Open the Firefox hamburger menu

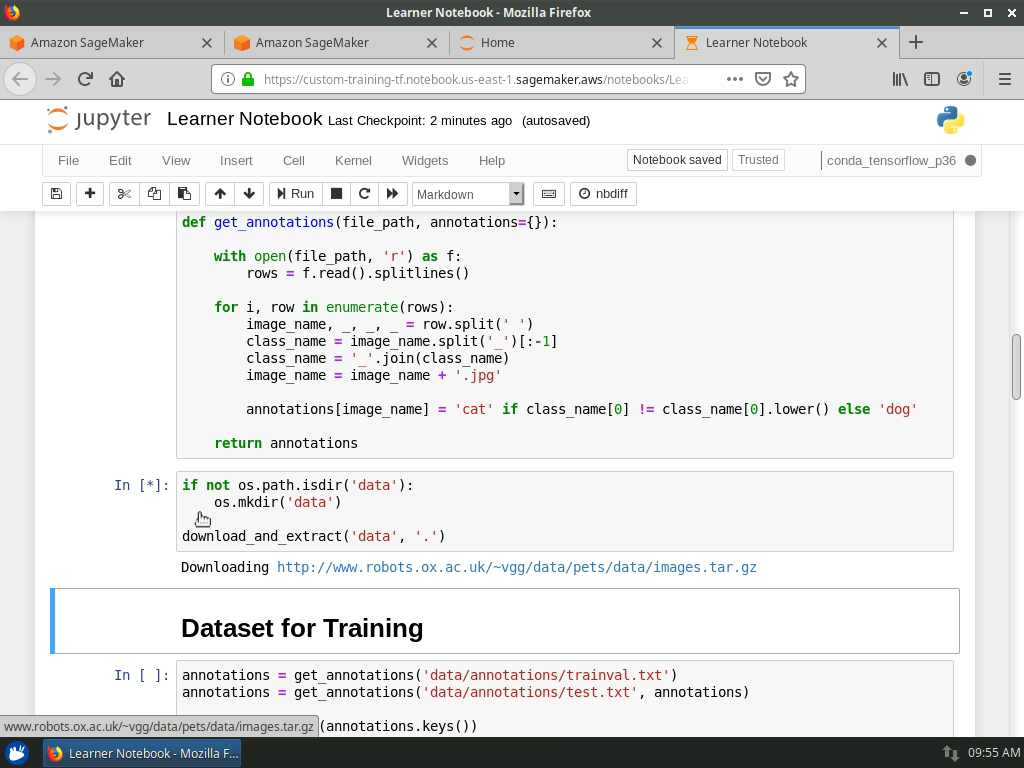(x=1004, y=79)
